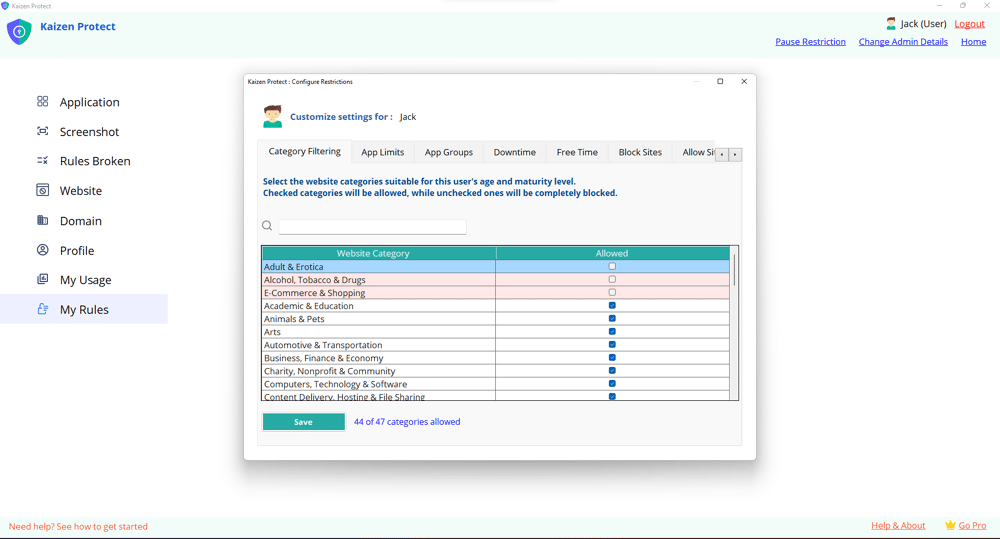Click the Screenshot capture icon in the sidebar
The height and width of the screenshot is (539, 1000).
point(42,131)
